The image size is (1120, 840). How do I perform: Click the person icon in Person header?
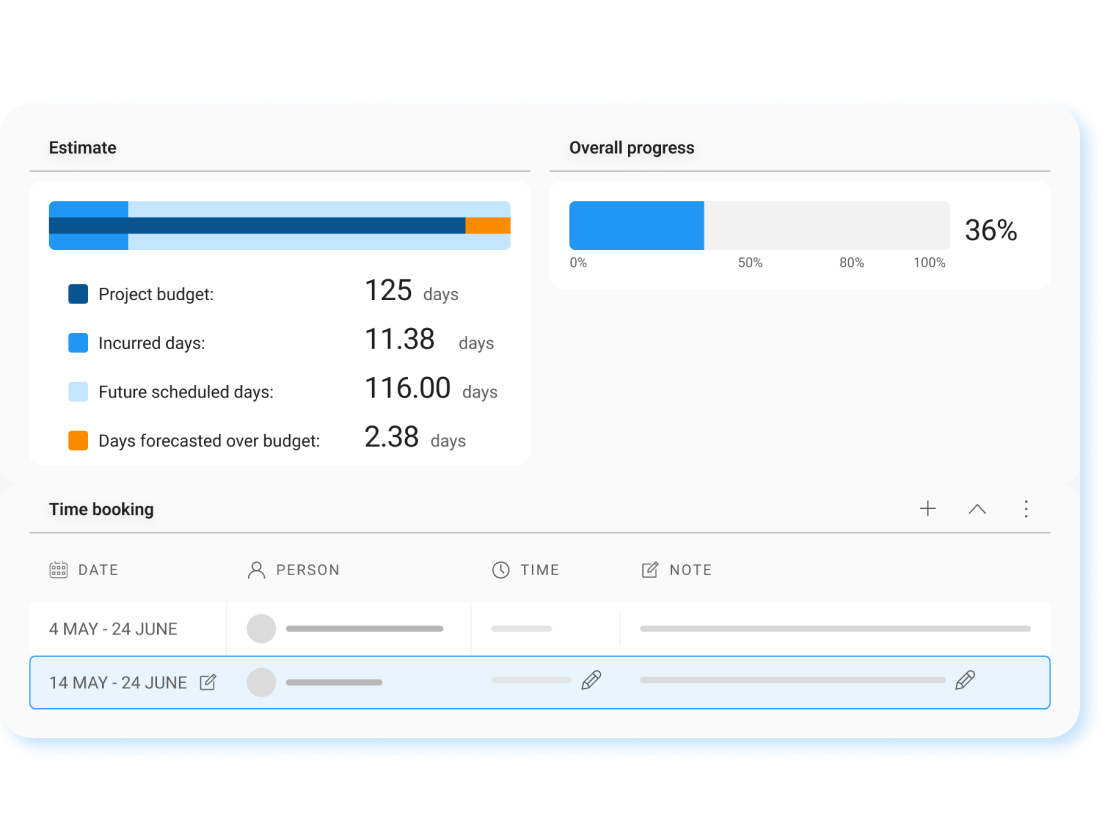click(x=256, y=570)
